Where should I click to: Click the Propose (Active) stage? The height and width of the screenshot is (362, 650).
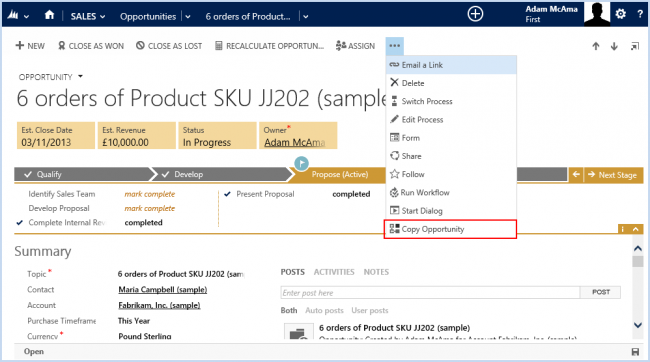(340, 175)
